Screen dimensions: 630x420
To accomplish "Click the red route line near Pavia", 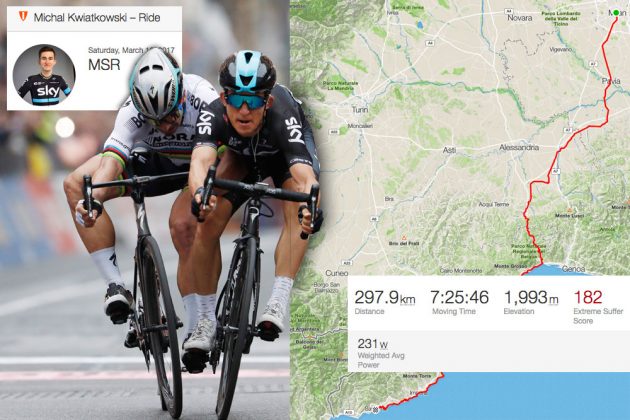I will tap(607, 98).
